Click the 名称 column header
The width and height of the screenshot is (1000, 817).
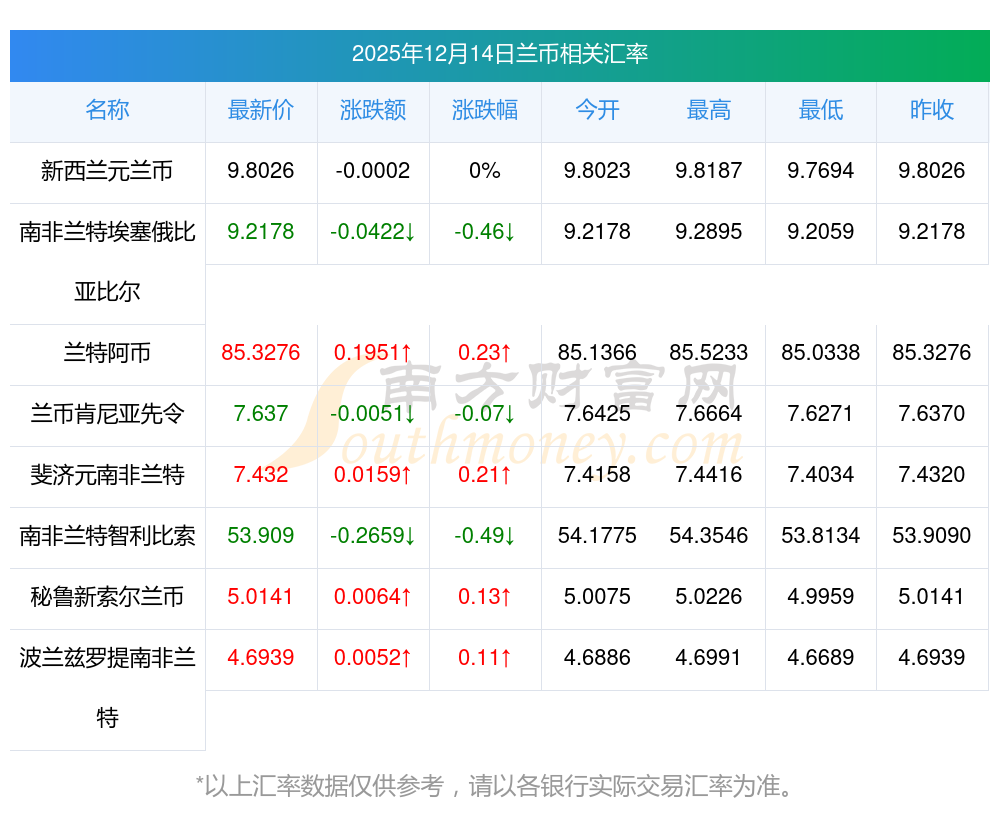pyautogui.click(x=107, y=110)
